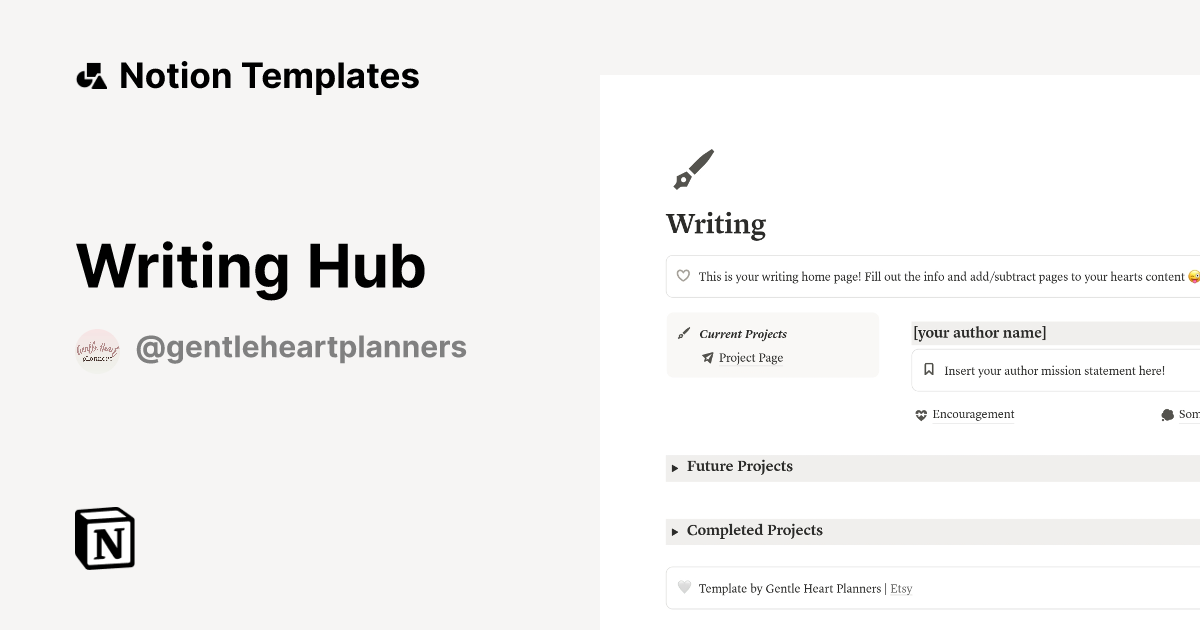Screen dimensions: 1200x630
Task: Click the [your author name] heading field
Action: [x=979, y=332]
